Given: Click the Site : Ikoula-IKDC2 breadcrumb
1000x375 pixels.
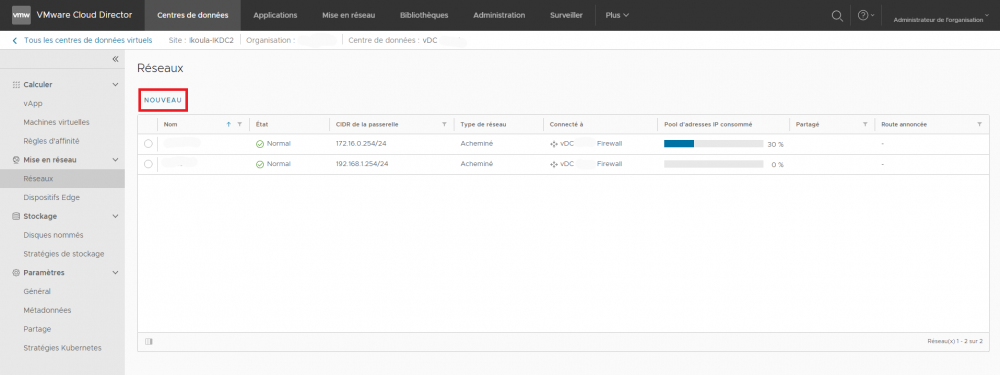Looking at the screenshot, I should click(201, 40).
